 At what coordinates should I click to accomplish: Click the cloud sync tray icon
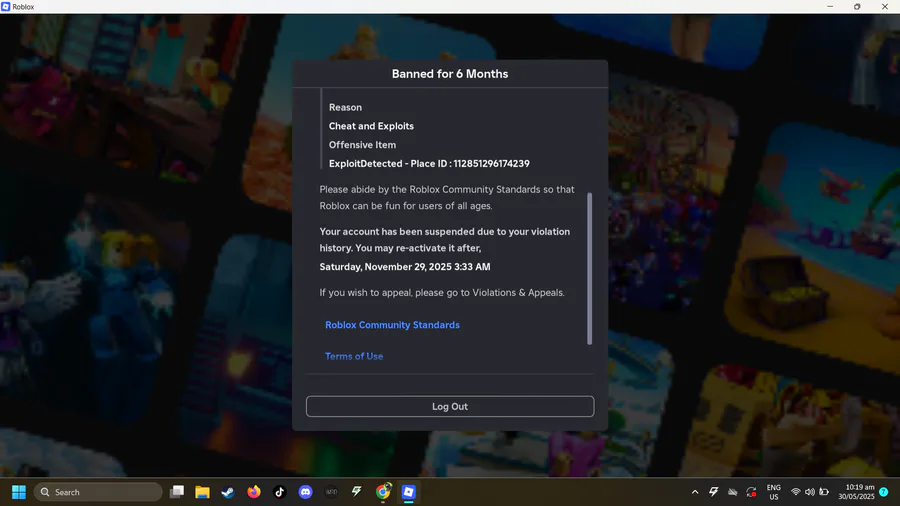pyautogui.click(x=732, y=492)
